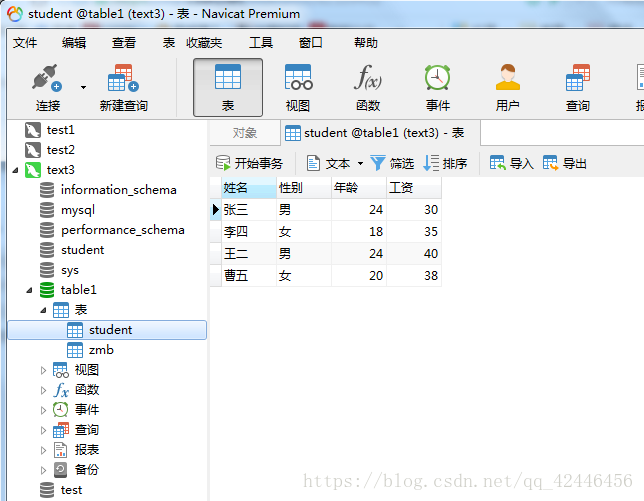Select the information_schema database

pos(118,190)
